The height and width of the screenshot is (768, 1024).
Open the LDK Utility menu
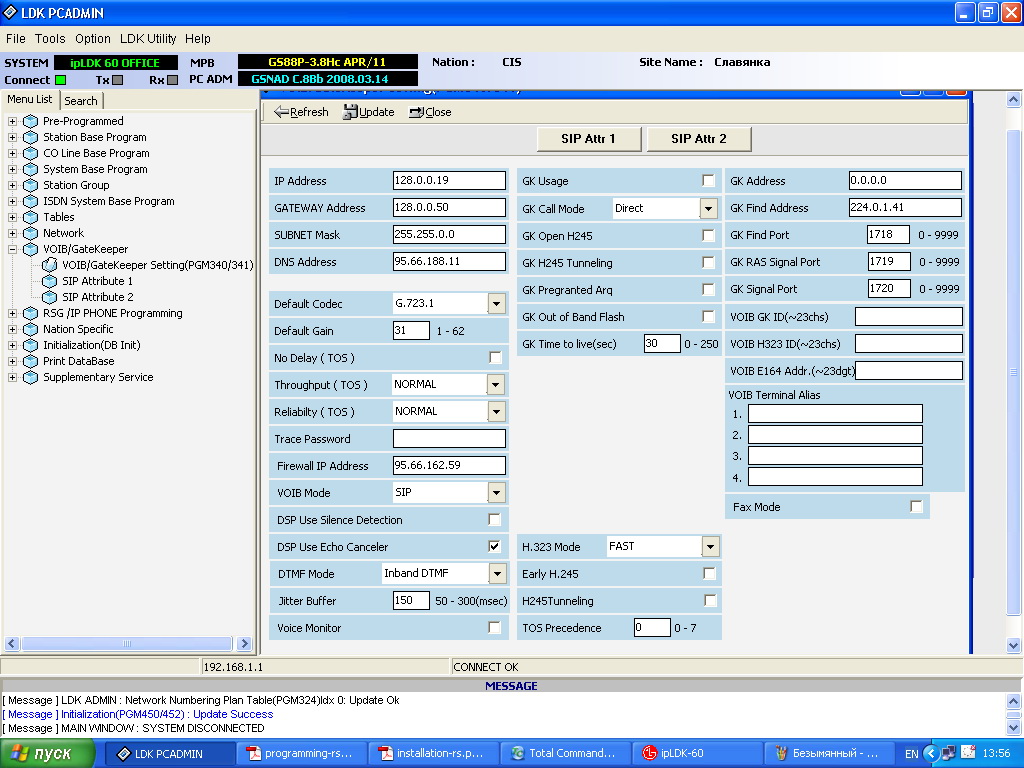(x=148, y=39)
